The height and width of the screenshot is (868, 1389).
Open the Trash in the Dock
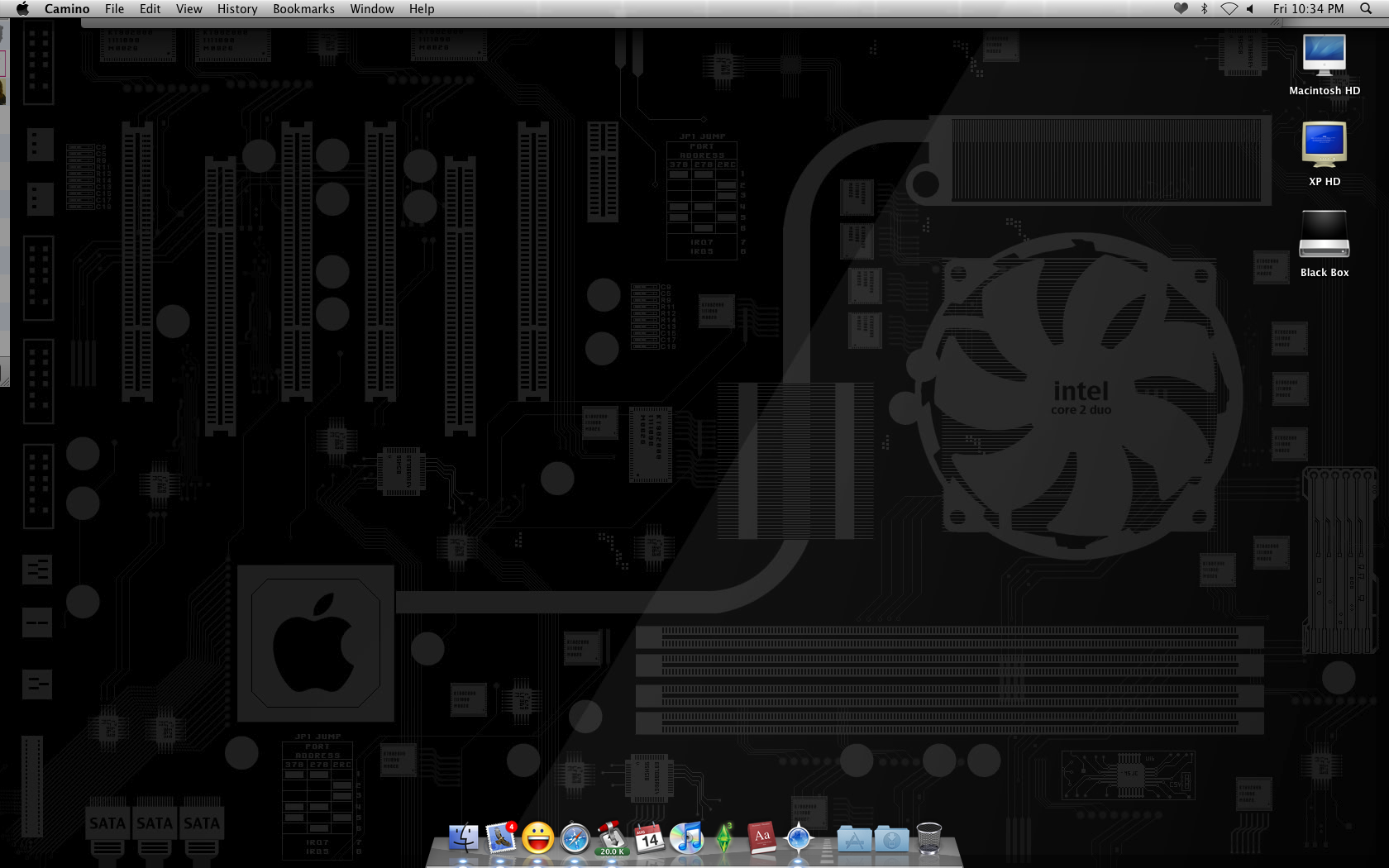pyautogui.click(x=929, y=838)
